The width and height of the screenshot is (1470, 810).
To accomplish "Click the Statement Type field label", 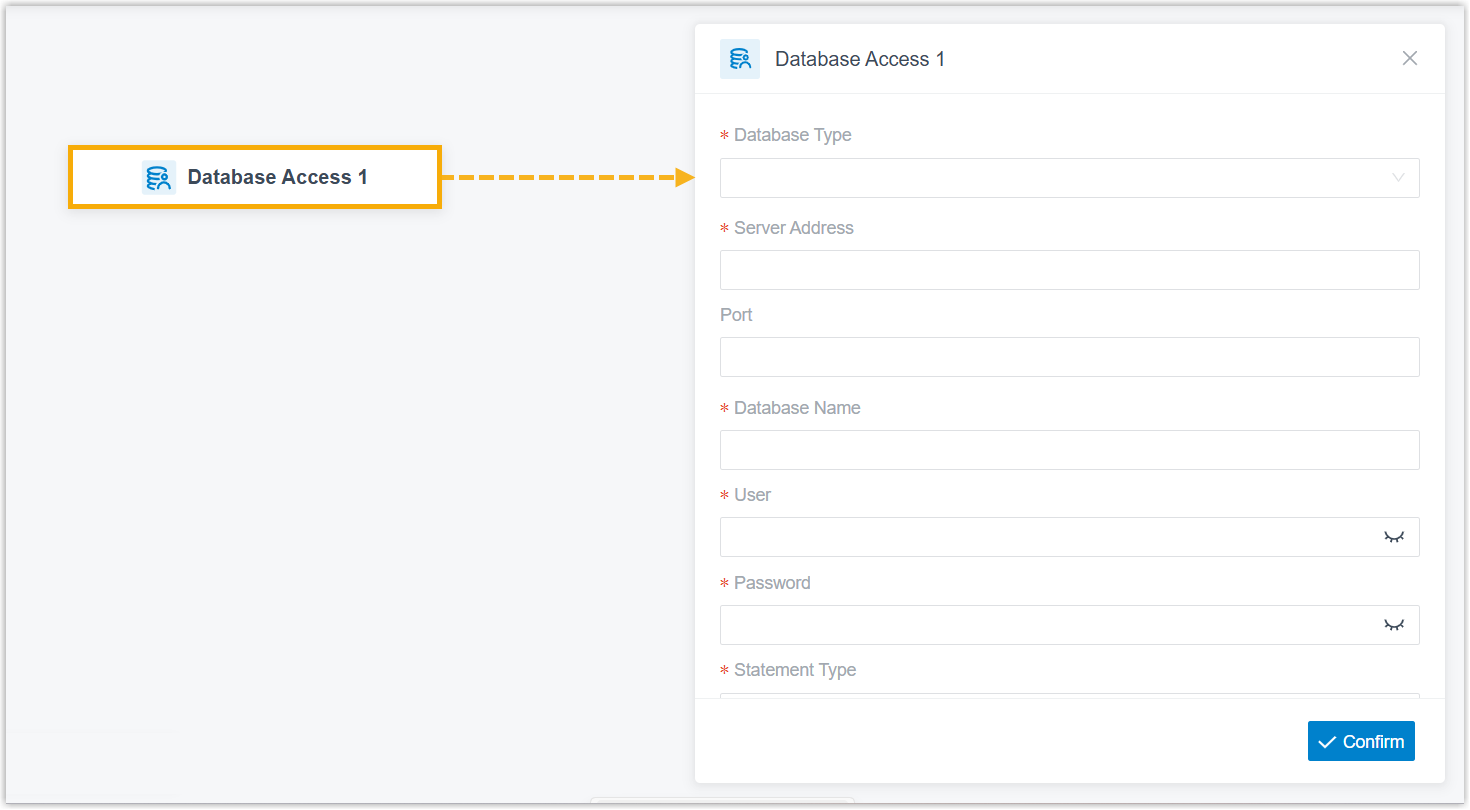I will coord(794,670).
